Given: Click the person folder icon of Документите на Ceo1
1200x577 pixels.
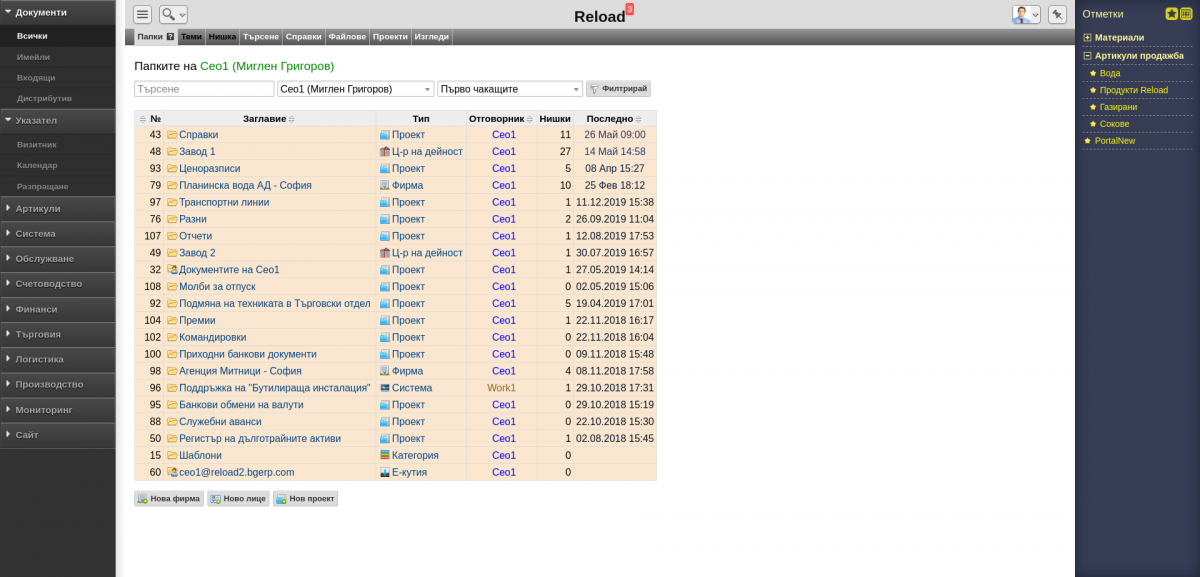Looking at the screenshot, I should 172,270.
